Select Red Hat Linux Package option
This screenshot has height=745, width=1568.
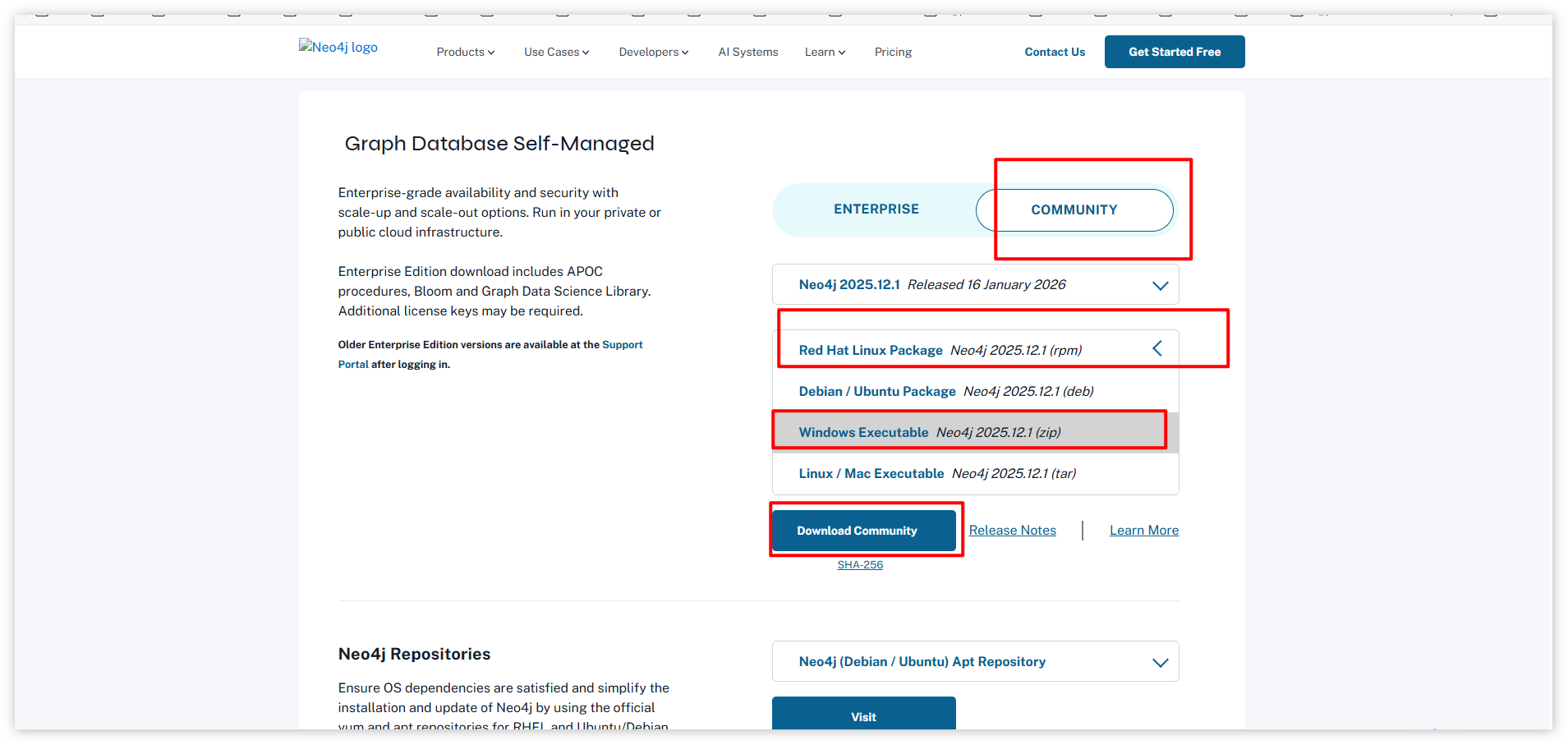click(976, 350)
